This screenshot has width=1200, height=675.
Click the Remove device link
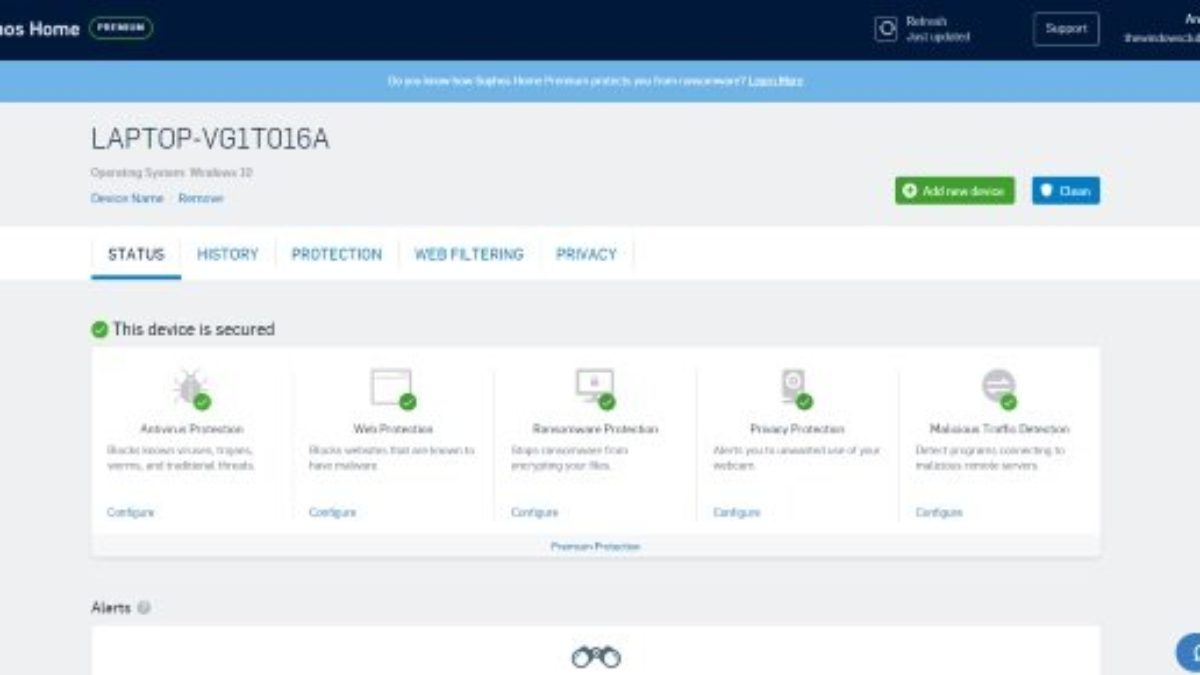tap(201, 198)
